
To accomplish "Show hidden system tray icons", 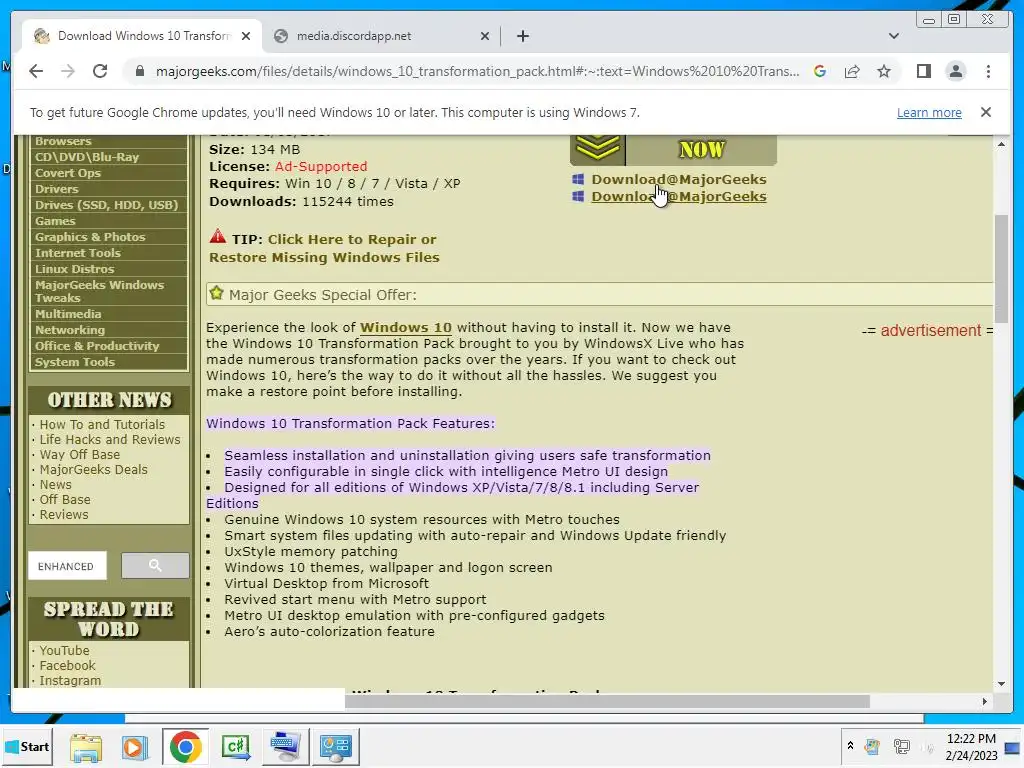I will coord(850,746).
